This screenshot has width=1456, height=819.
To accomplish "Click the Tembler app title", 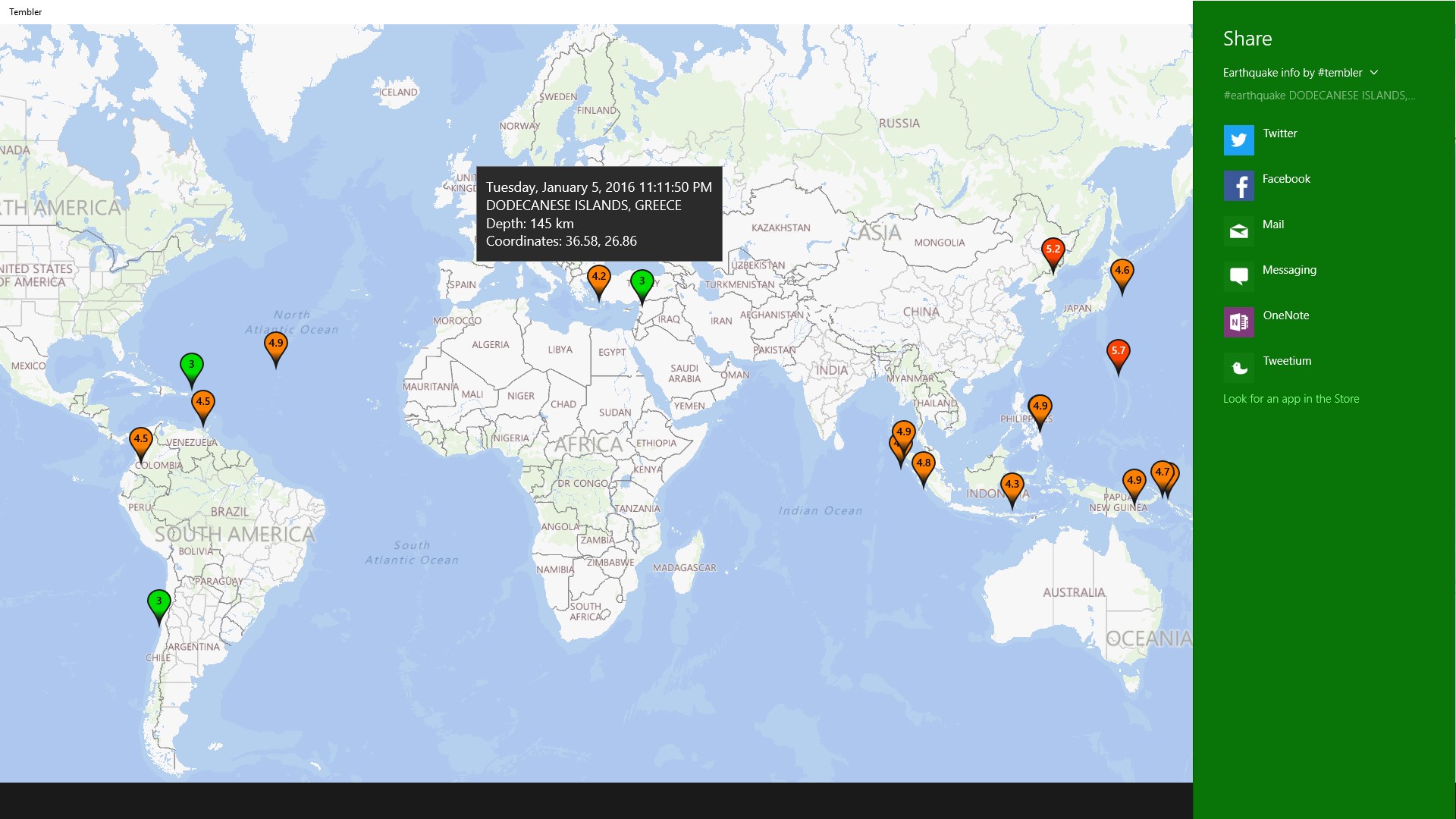I will (x=25, y=11).
